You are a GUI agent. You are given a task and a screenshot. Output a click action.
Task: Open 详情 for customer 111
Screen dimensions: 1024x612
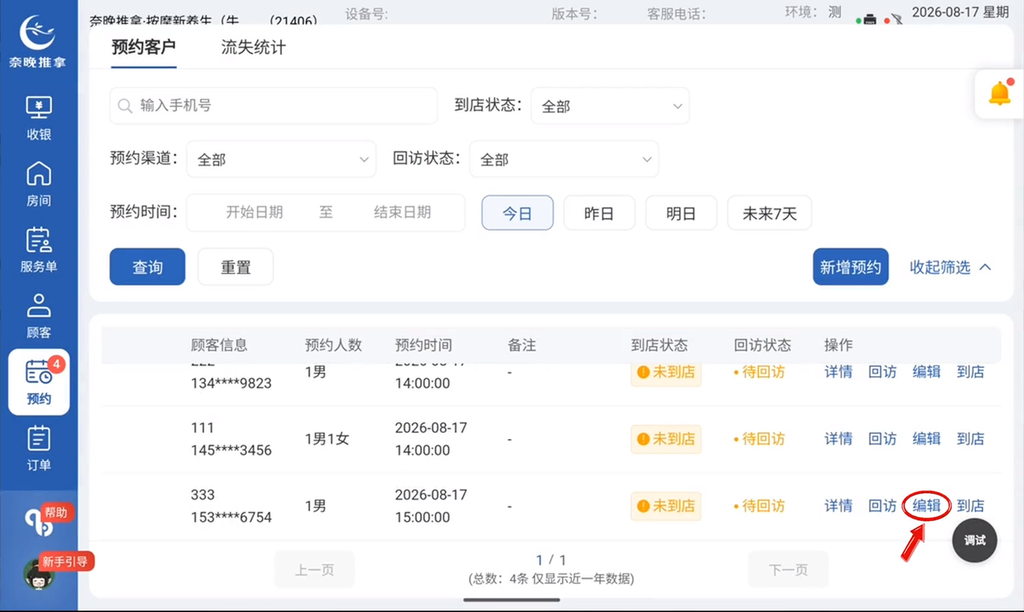pos(838,439)
